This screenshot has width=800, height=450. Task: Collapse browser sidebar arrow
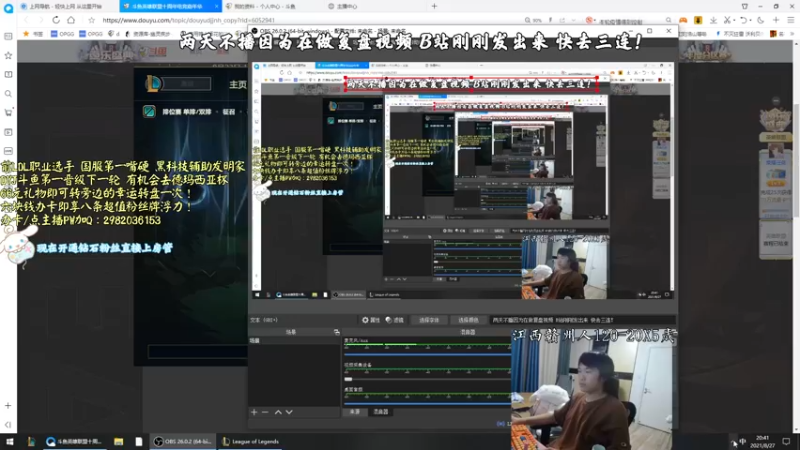coord(8,424)
